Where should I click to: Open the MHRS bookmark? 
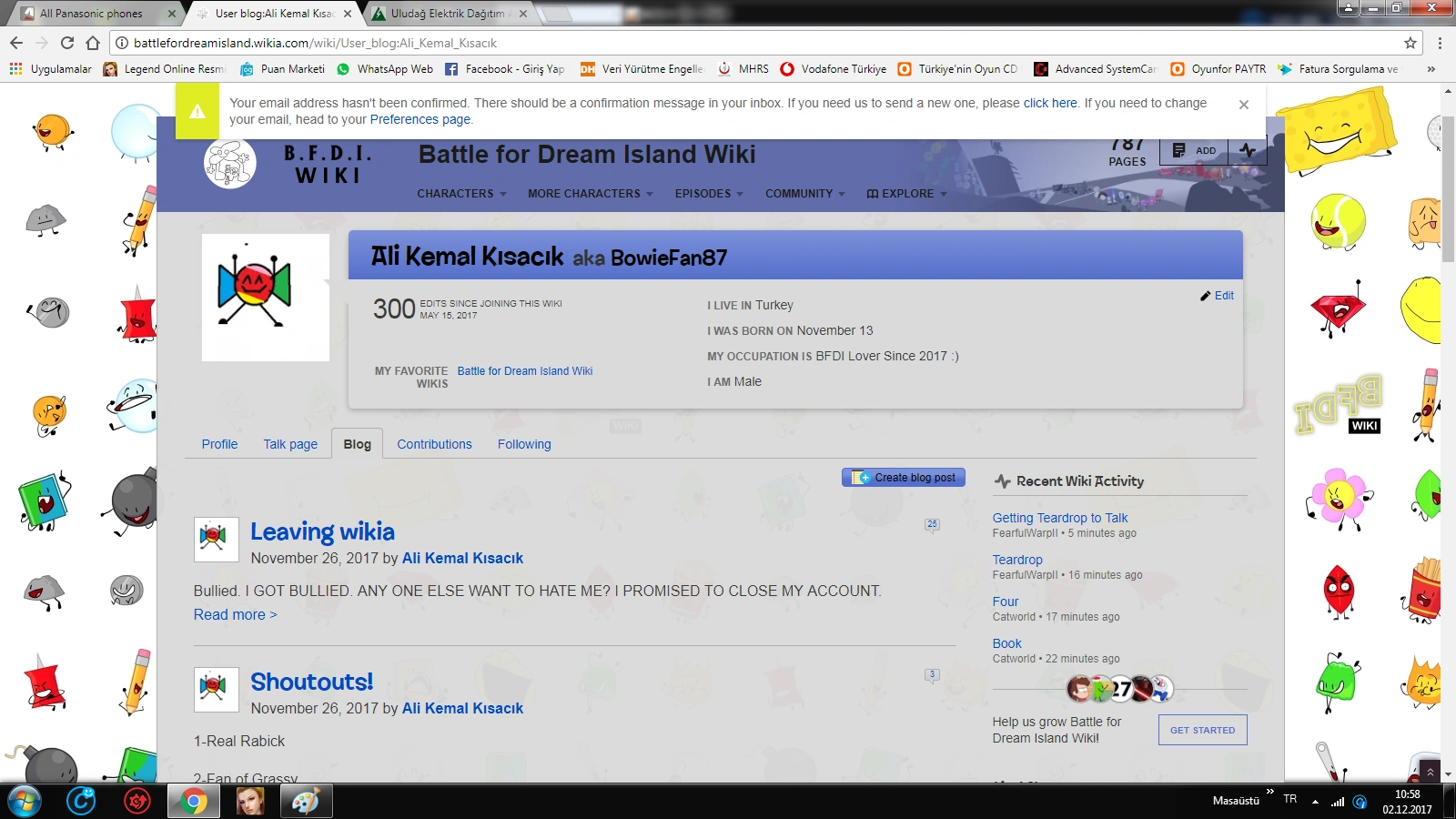click(743, 68)
